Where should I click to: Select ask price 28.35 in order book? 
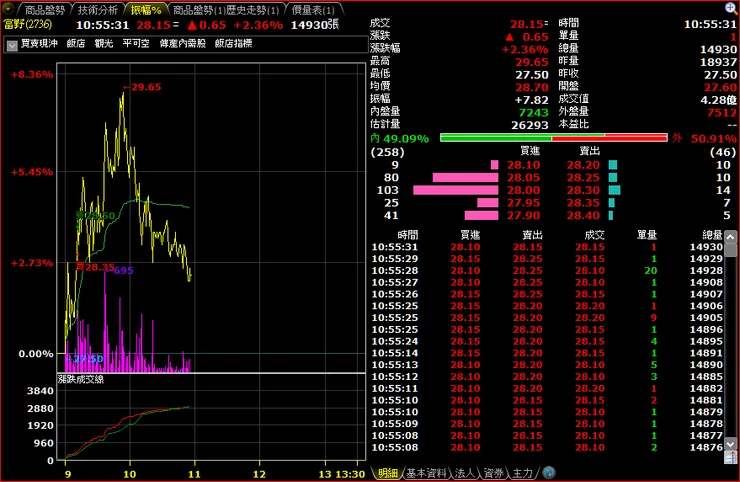coord(583,203)
